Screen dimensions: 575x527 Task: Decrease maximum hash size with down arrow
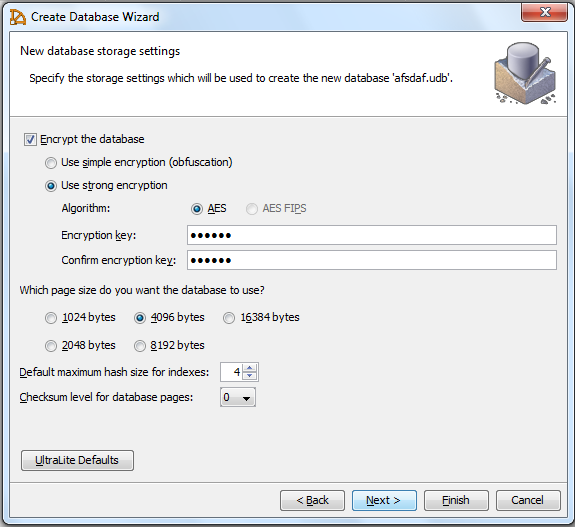[250, 376]
